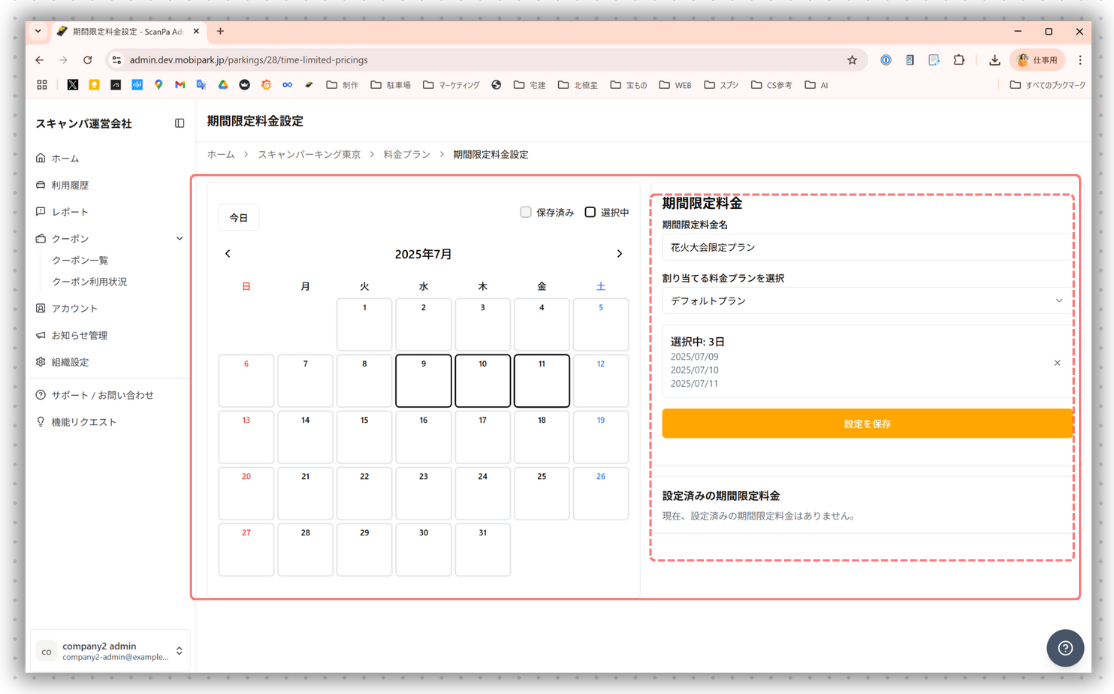This screenshot has width=1114, height=694.
Task: Open 利用履歴 in the sidebar
Action: click(x=70, y=185)
